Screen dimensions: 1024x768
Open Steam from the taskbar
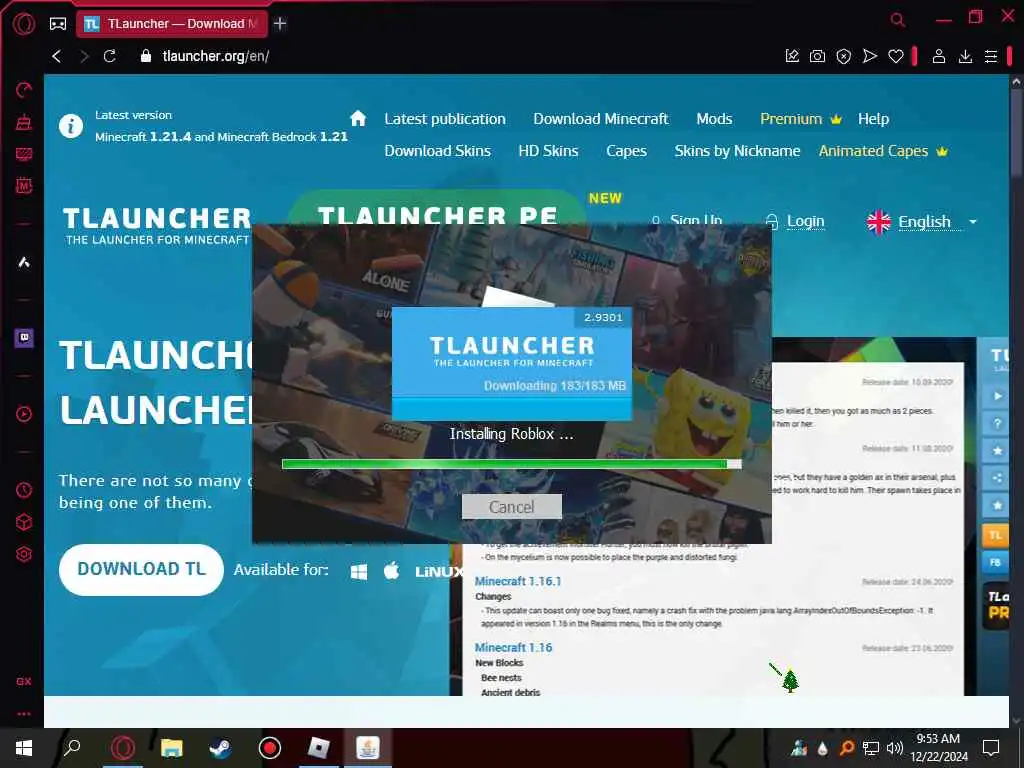click(x=220, y=748)
